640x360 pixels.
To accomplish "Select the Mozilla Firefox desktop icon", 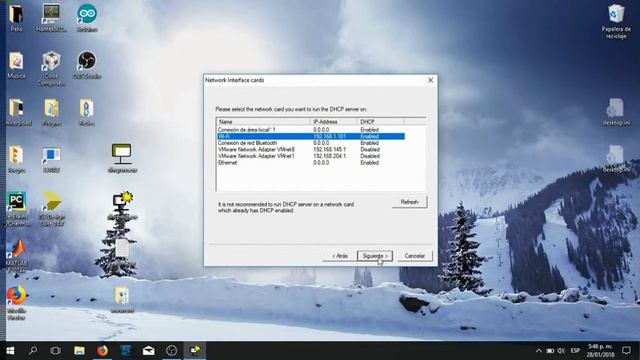I will coord(16,303).
